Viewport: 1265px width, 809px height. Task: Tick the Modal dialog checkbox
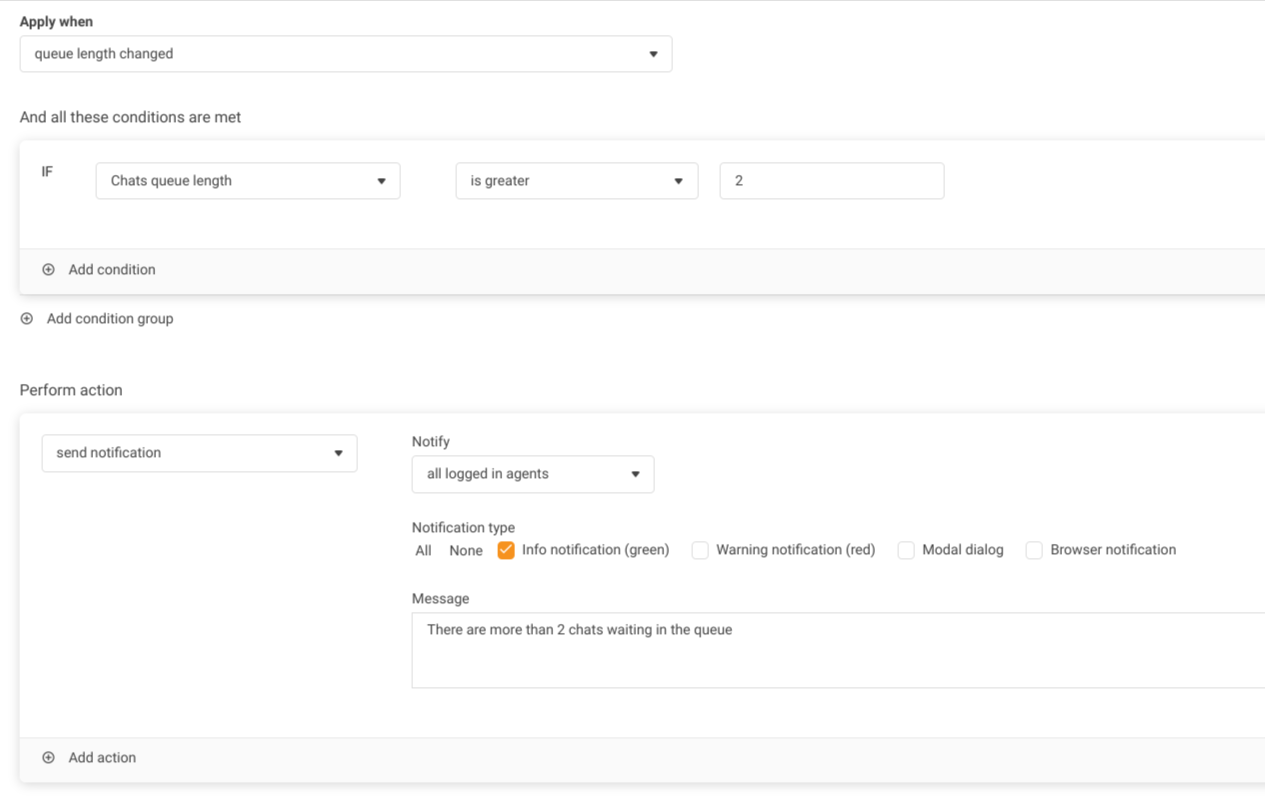click(x=906, y=550)
